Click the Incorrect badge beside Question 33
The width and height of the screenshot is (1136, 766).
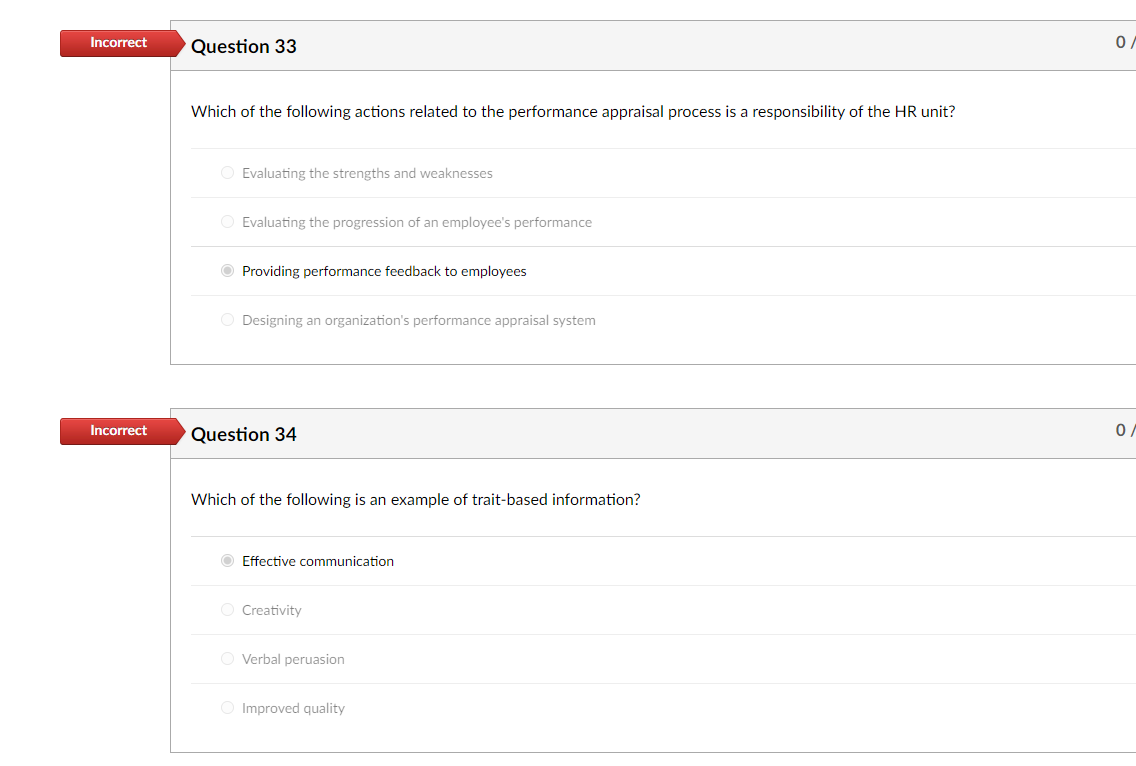click(118, 43)
